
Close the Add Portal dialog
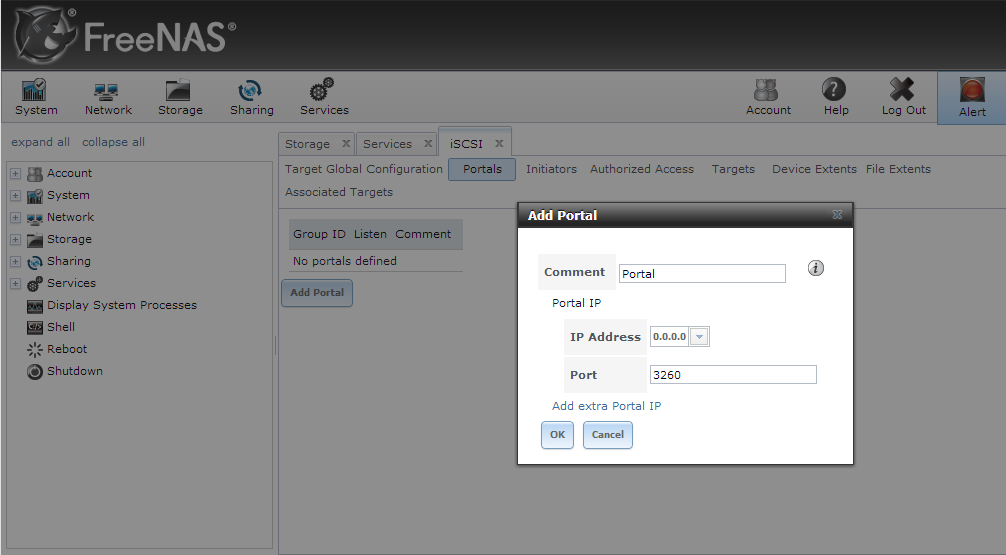click(837, 214)
